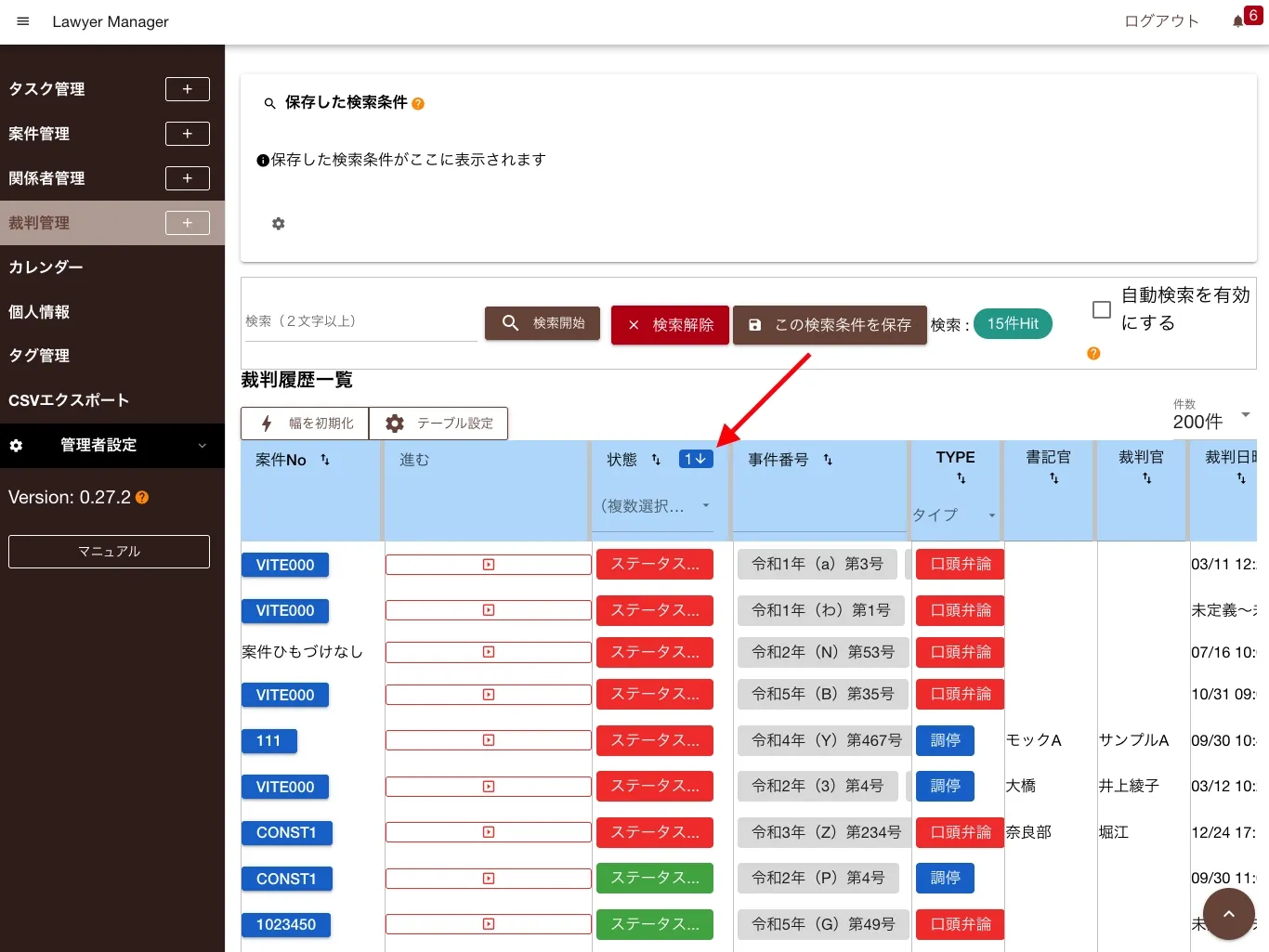Click green ステータス button for 令和2年（P）第4号
This screenshot has height=952, width=1269.
655,879
